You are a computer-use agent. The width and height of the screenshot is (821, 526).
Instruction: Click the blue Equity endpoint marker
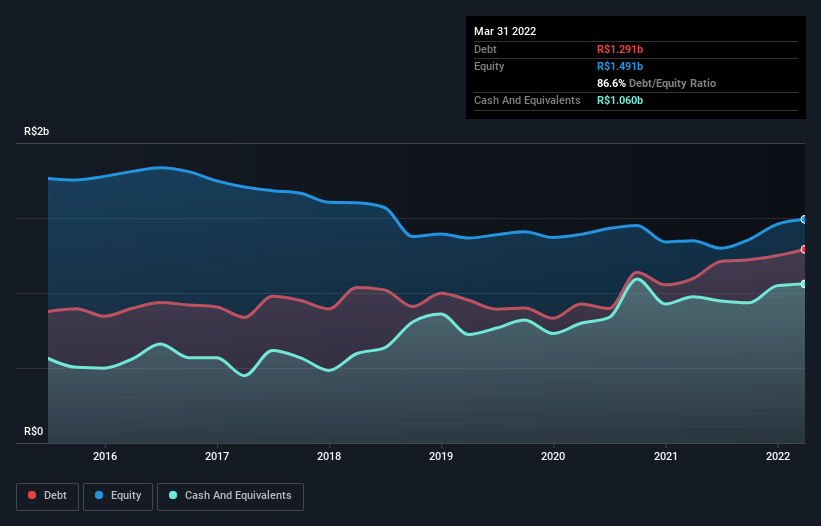[804, 219]
